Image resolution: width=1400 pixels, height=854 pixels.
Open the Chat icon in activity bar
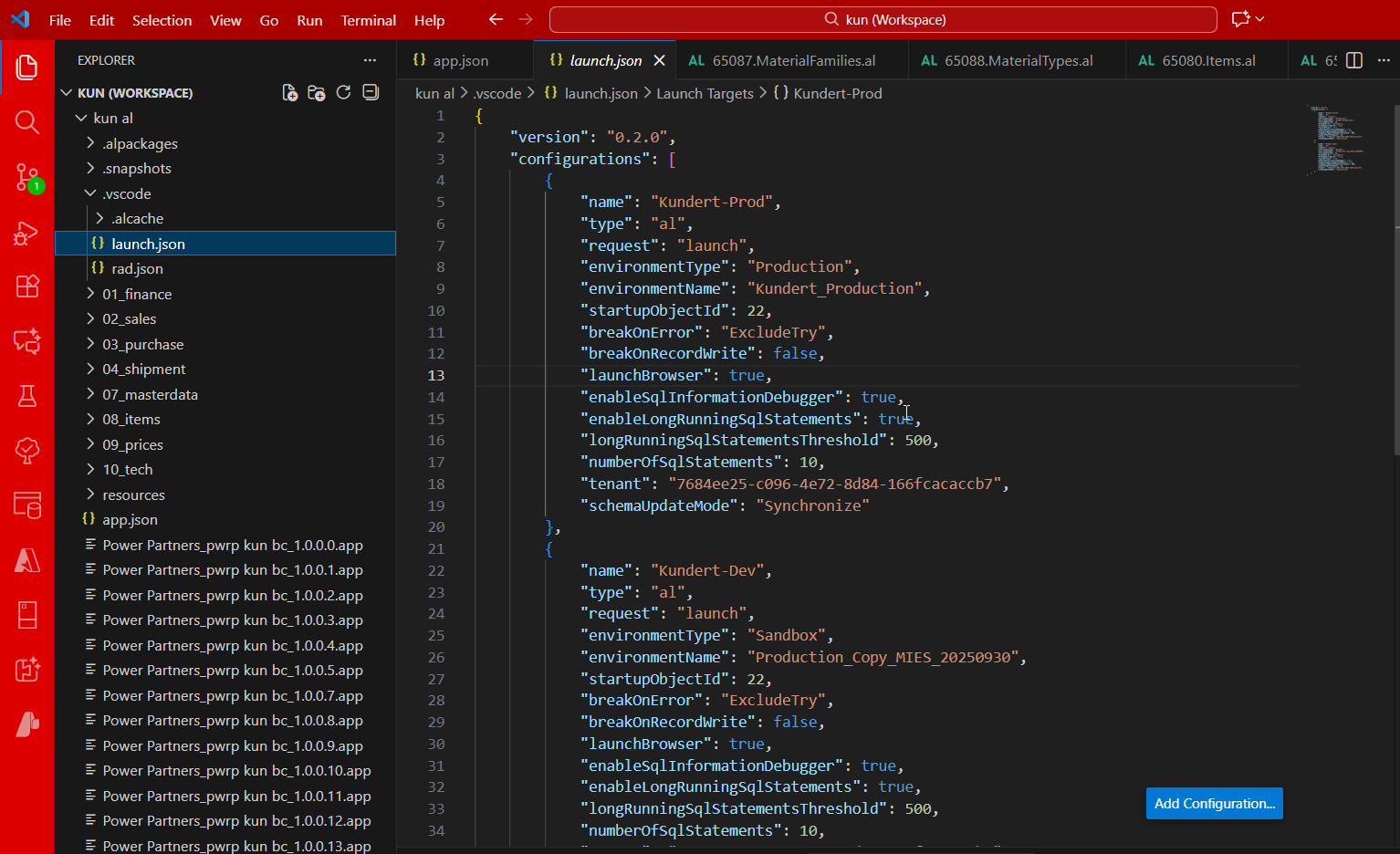27,341
